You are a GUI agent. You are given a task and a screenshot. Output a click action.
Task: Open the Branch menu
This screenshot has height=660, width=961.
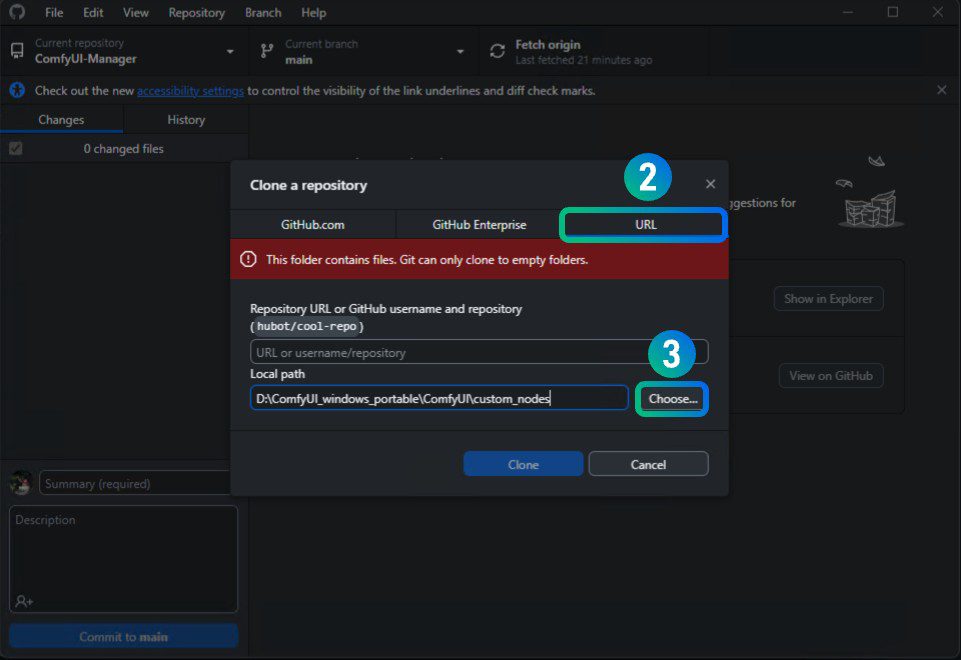tap(263, 12)
